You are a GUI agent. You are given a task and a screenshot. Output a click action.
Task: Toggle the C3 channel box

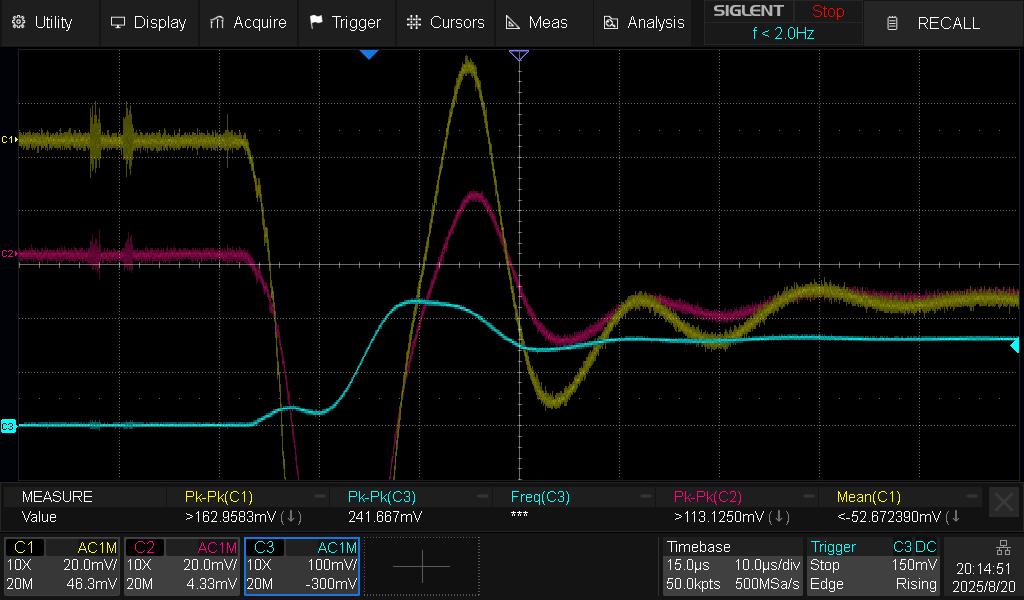pos(301,566)
